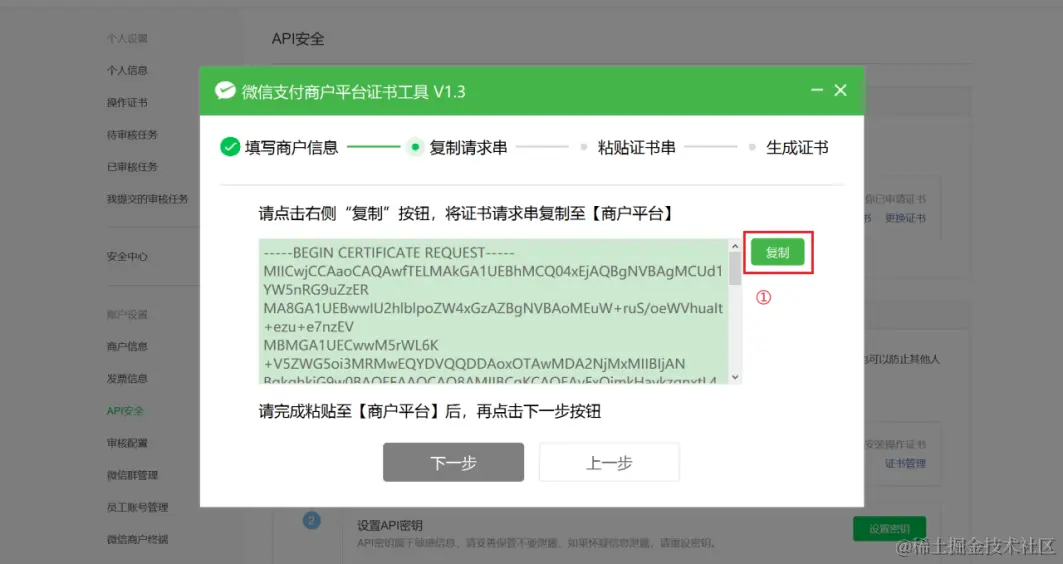Open 发票信息 in the background sidebar

tap(127, 378)
